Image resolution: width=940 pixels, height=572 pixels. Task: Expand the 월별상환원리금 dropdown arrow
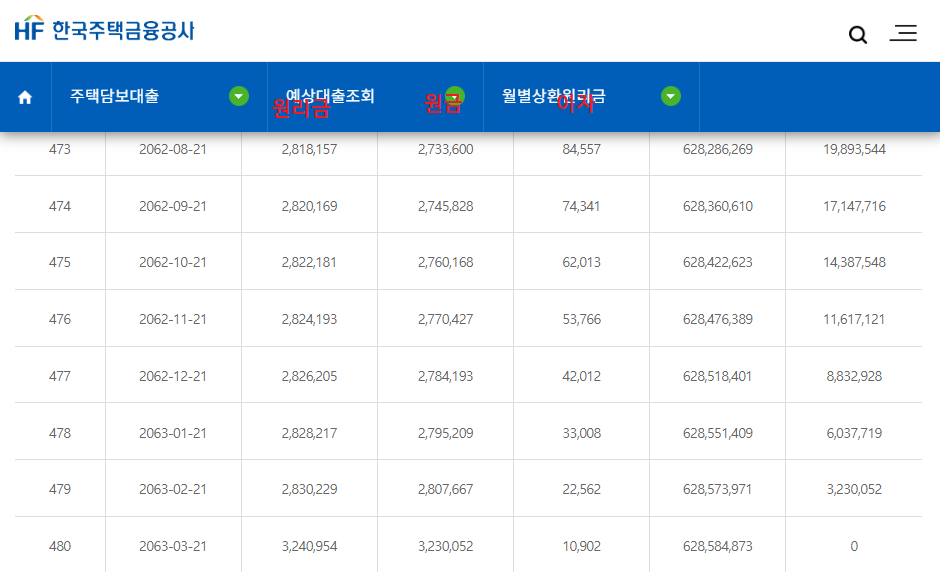tap(671, 96)
